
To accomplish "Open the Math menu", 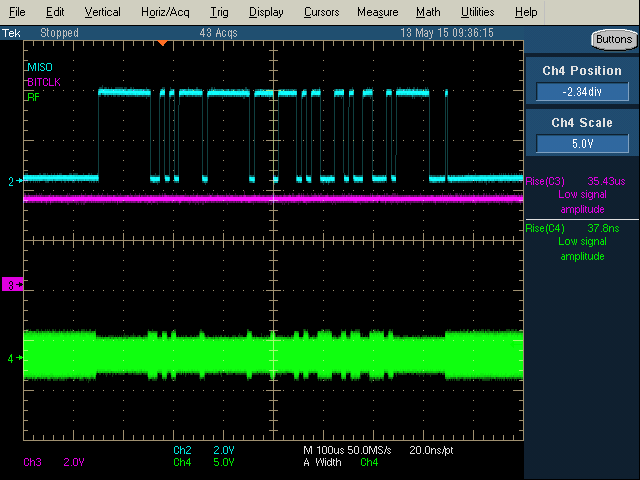I will click(x=428, y=12).
